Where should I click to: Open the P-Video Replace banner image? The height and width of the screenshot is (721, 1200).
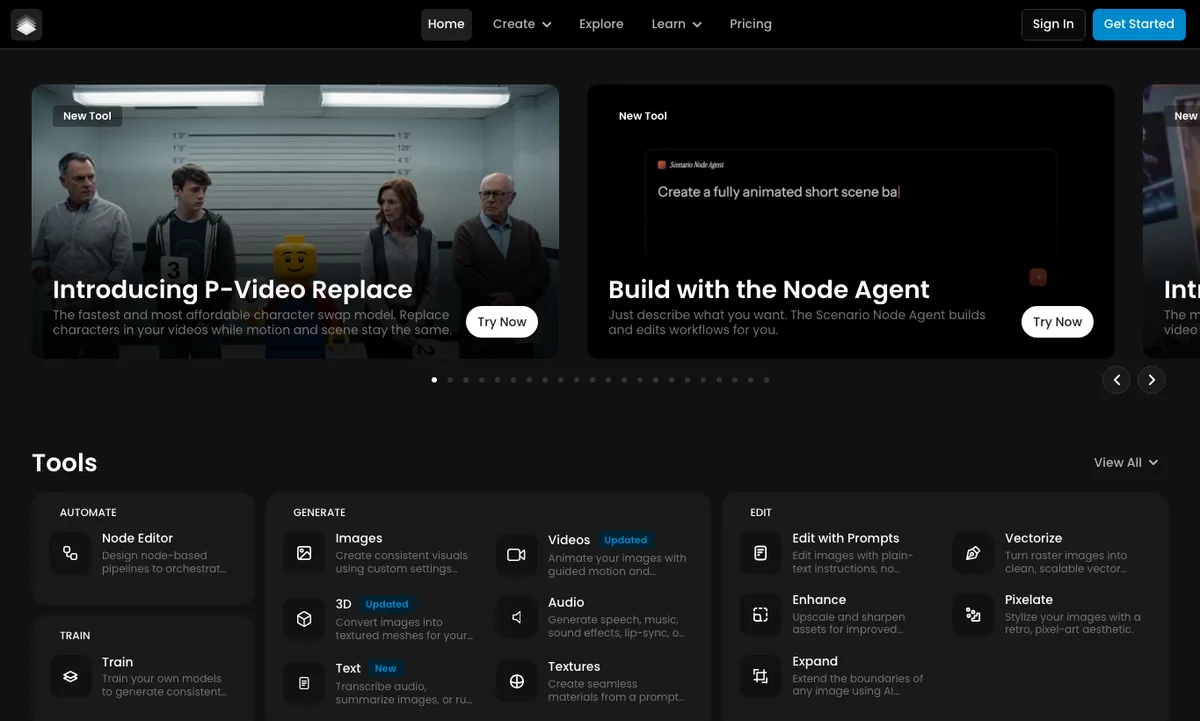295,221
